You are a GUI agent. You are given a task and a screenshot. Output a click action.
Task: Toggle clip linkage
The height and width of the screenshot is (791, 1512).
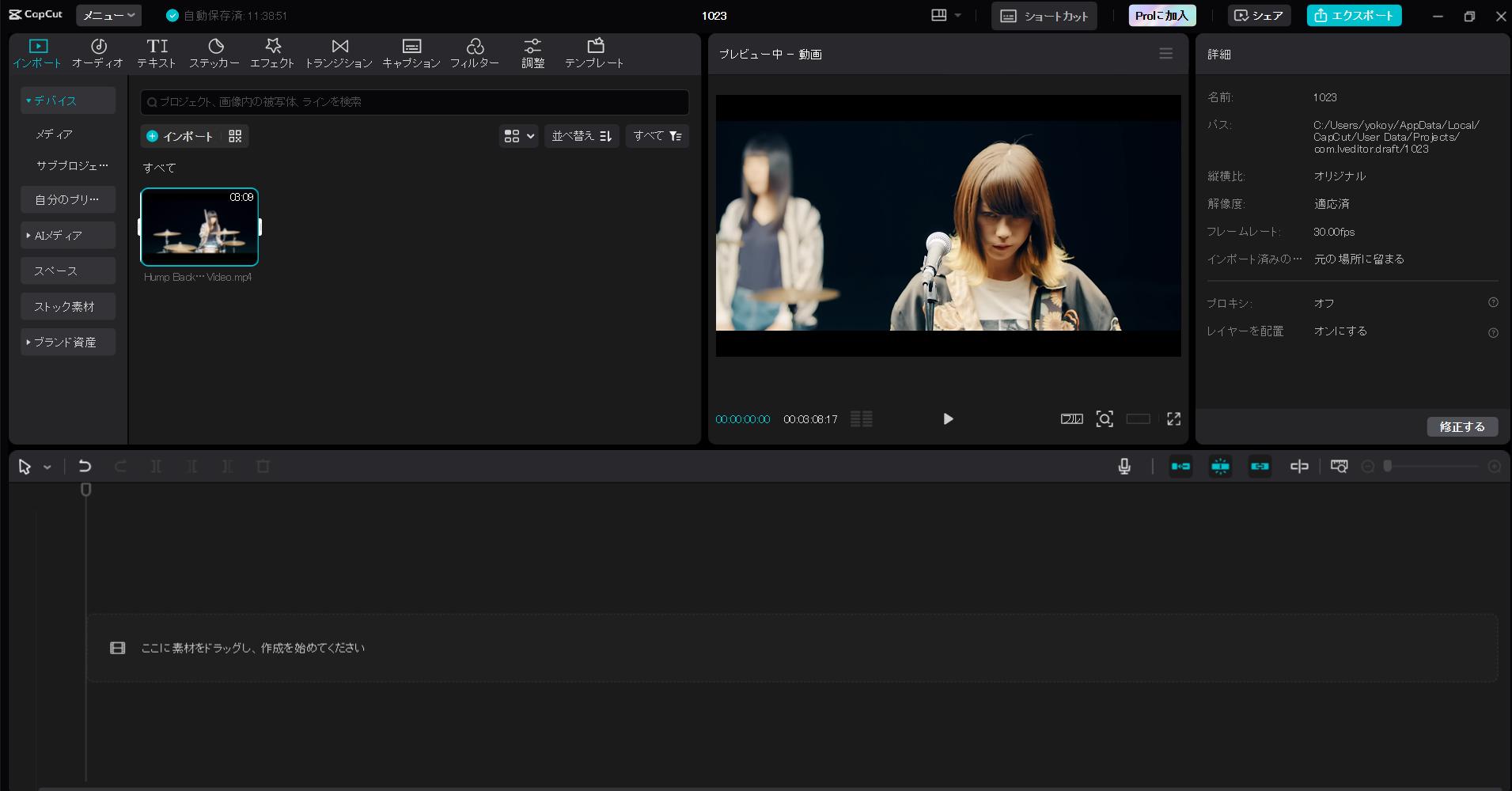coord(1260,467)
